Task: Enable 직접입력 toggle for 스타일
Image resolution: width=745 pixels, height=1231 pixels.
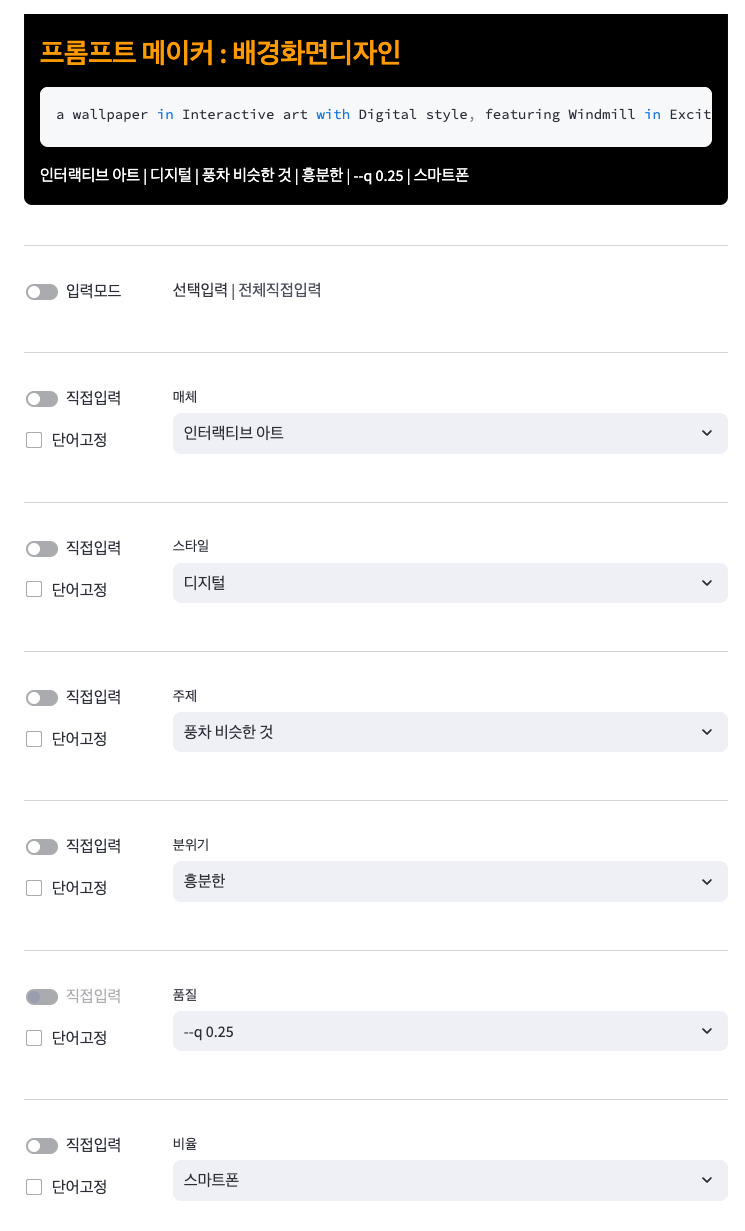Action: pyautogui.click(x=42, y=549)
